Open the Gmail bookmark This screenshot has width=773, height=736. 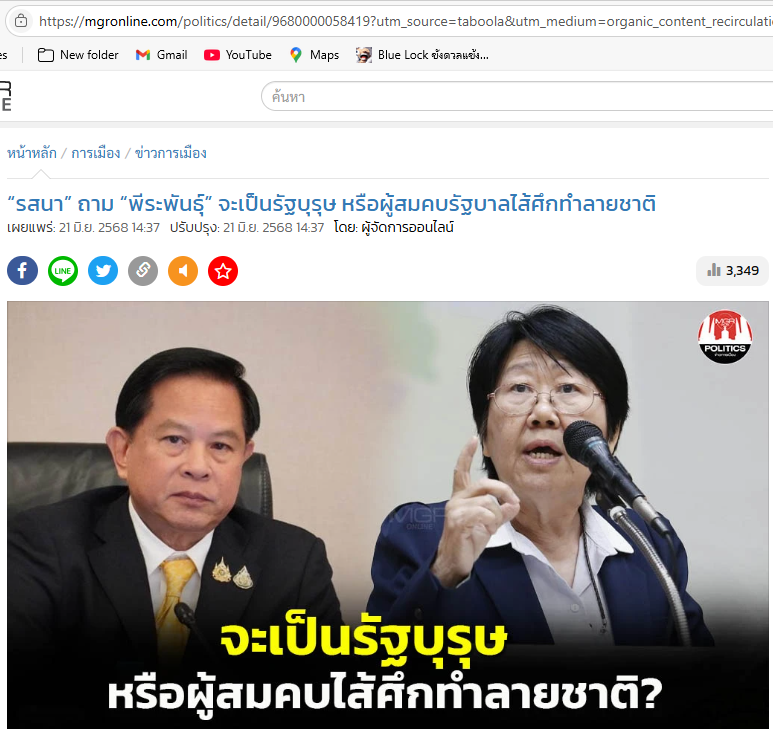click(162, 55)
